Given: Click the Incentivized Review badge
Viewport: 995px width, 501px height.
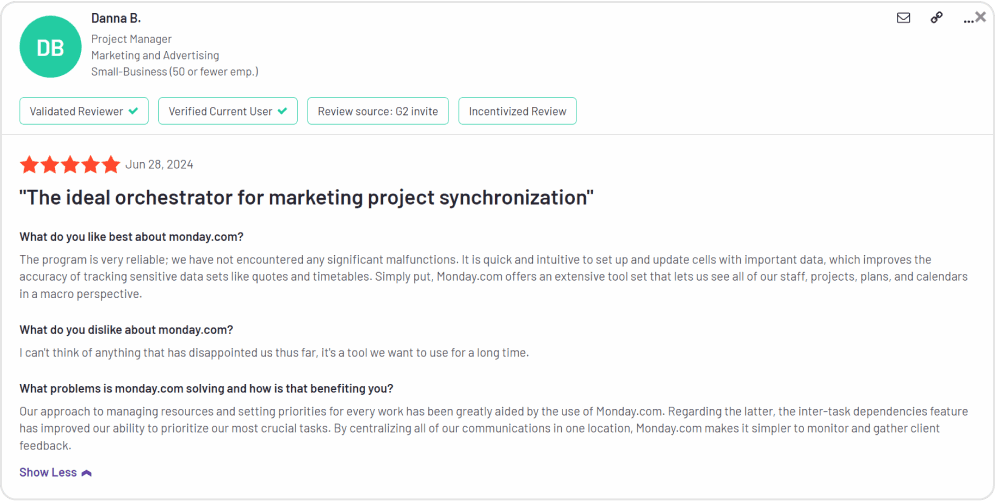Looking at the screenshot, I should [x=517, y=111].
